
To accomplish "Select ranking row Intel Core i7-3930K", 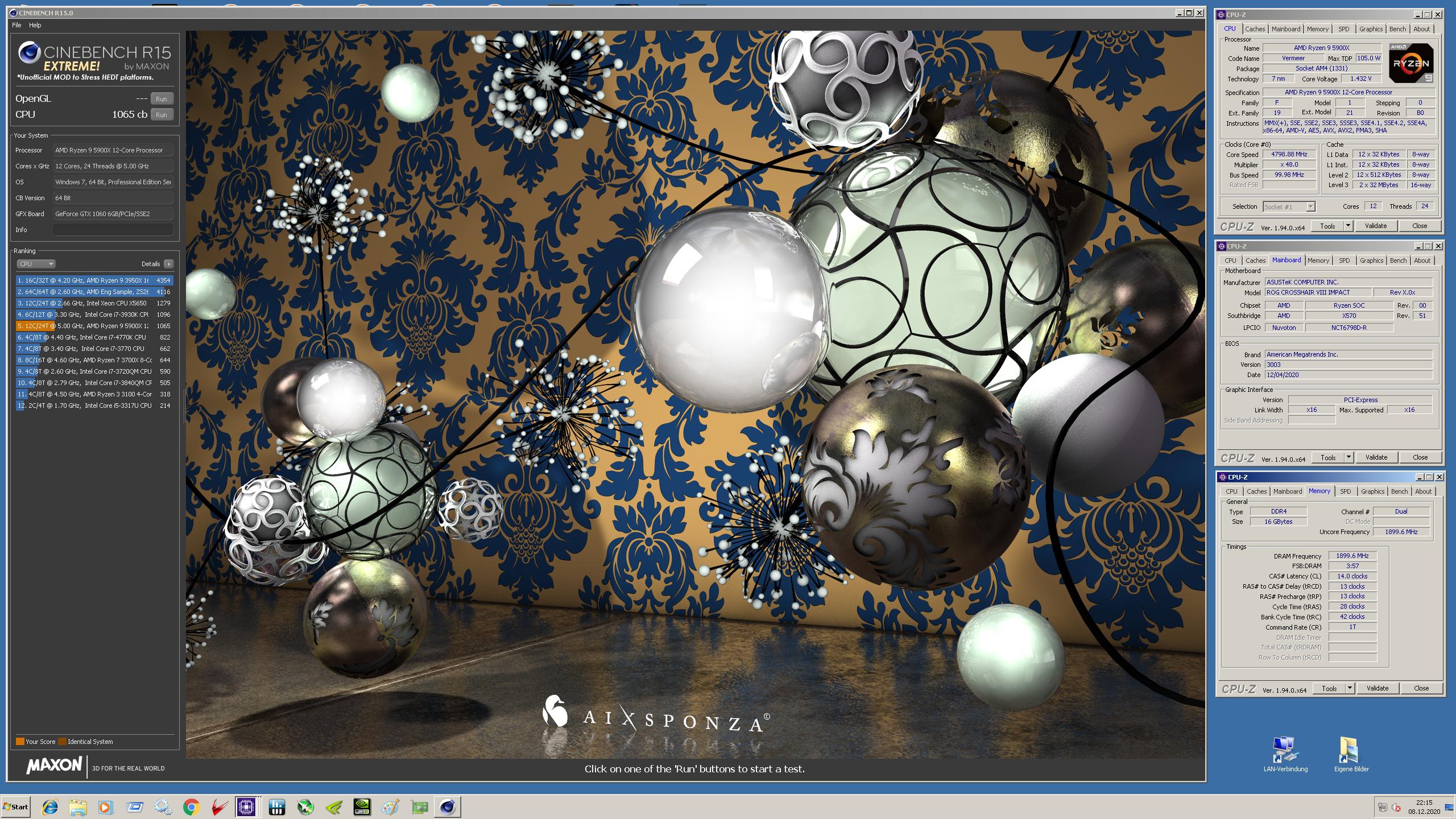I will coord(94,315).
